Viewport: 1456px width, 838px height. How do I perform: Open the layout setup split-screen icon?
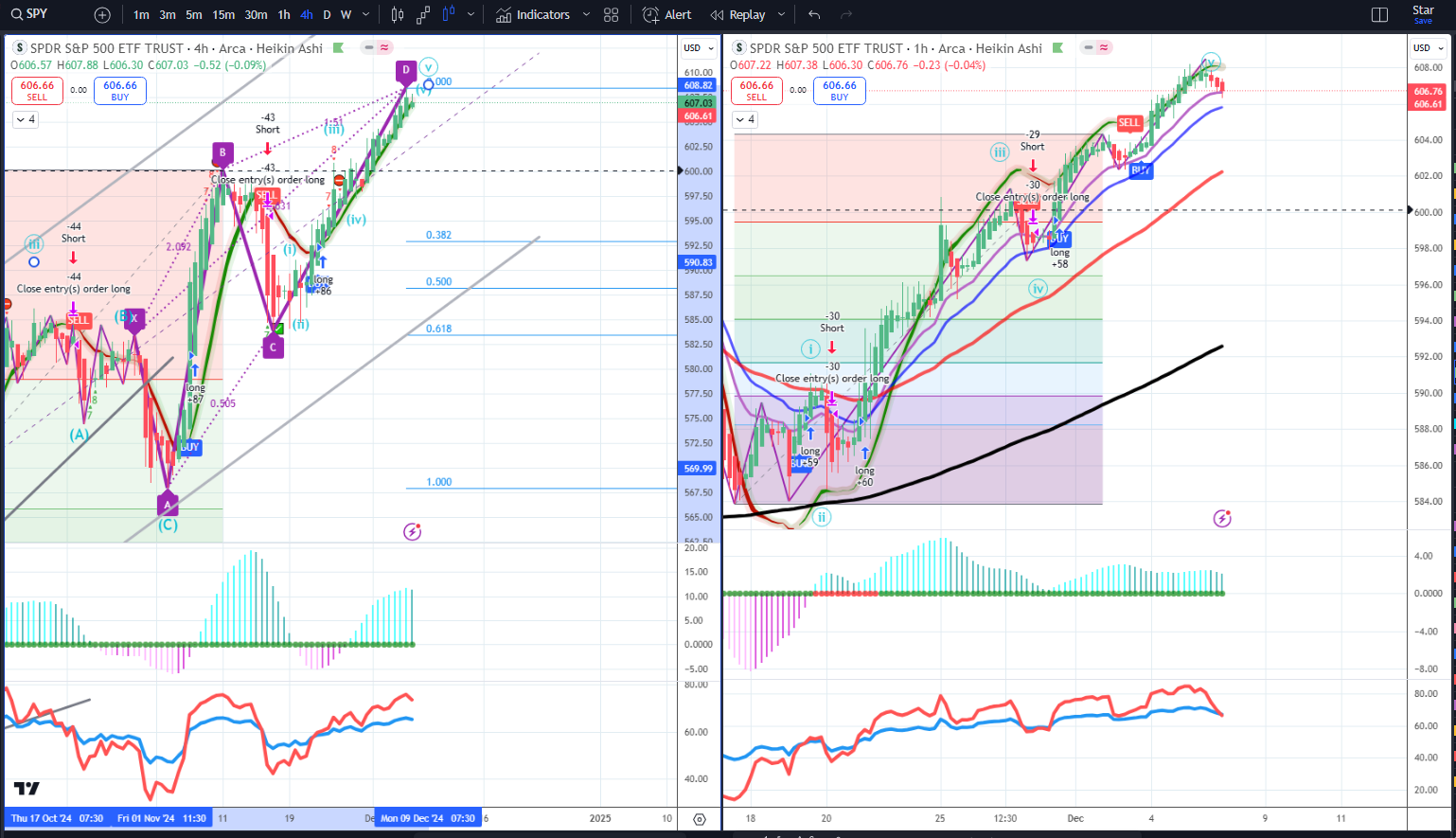point(1379,15)
